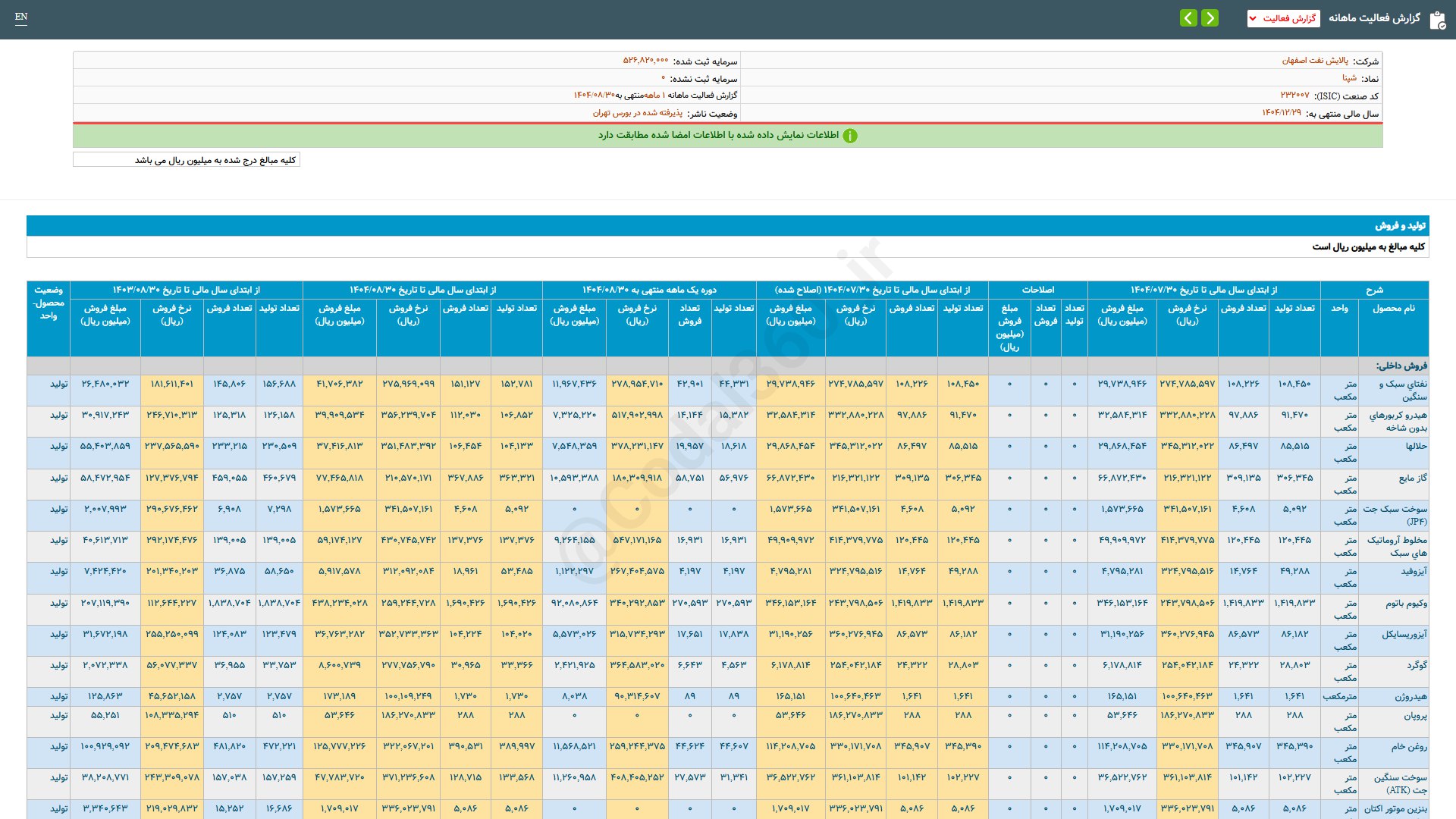The height and width of the screenshot is (819, 1456).
Task: Click the گوگرد product name cell
Action: (x=1417, y=665)
